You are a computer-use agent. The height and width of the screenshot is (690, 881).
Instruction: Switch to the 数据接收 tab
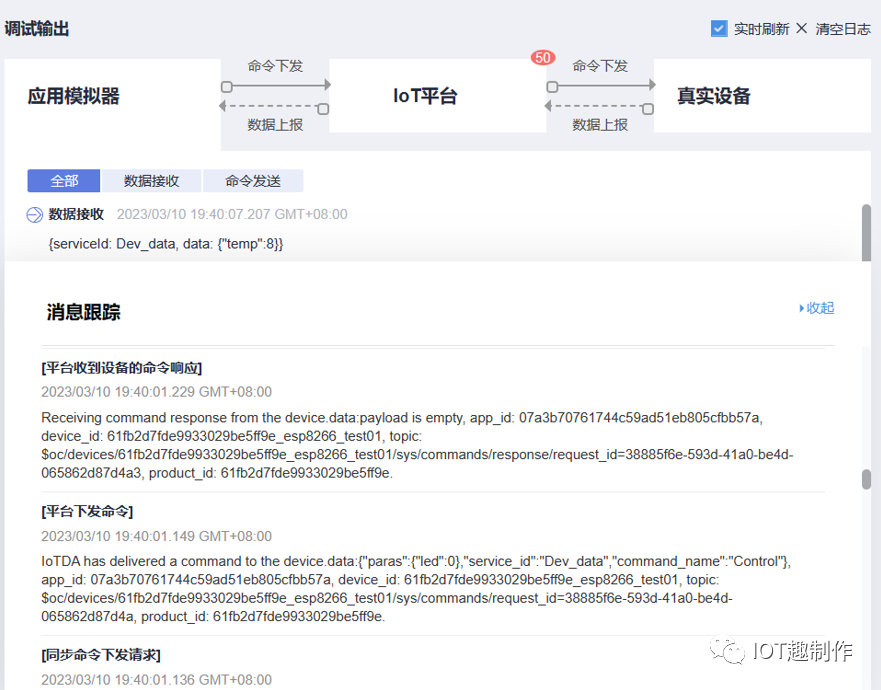point(151,181)
